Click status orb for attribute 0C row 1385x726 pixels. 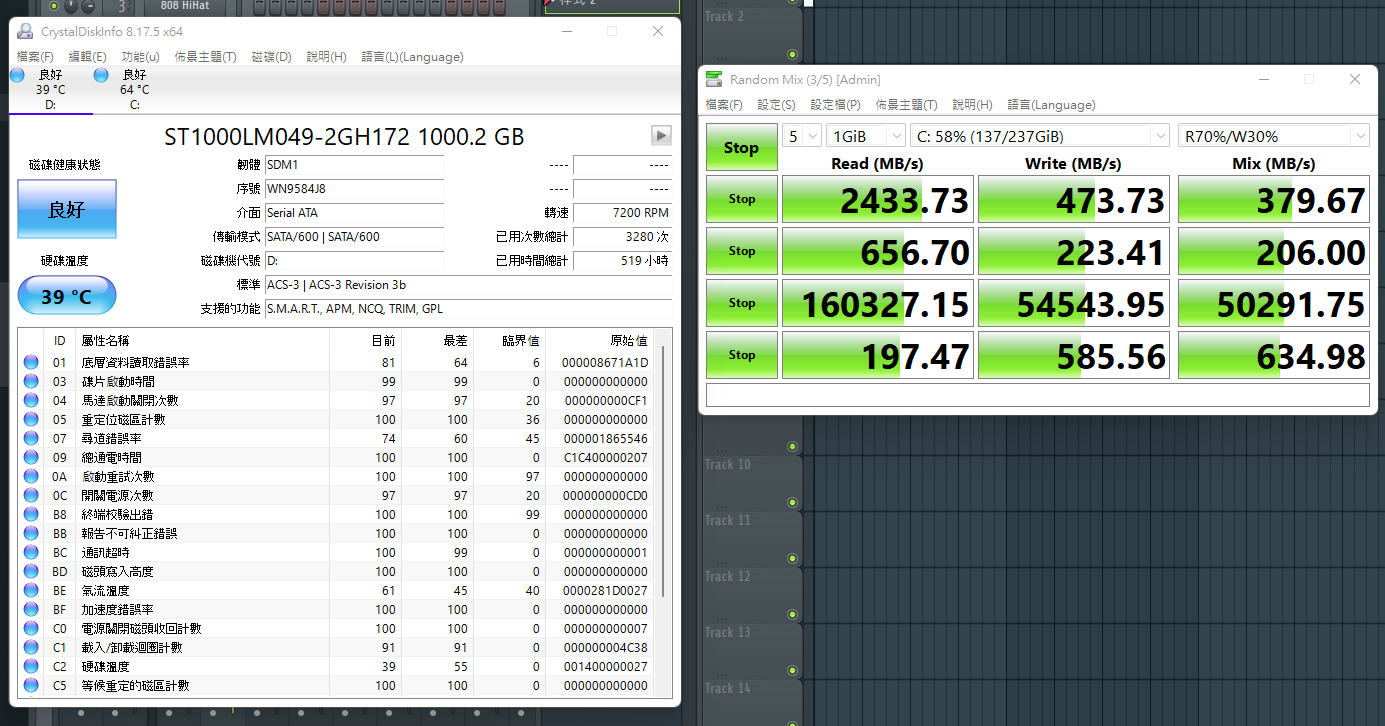(x=31, y=496)
